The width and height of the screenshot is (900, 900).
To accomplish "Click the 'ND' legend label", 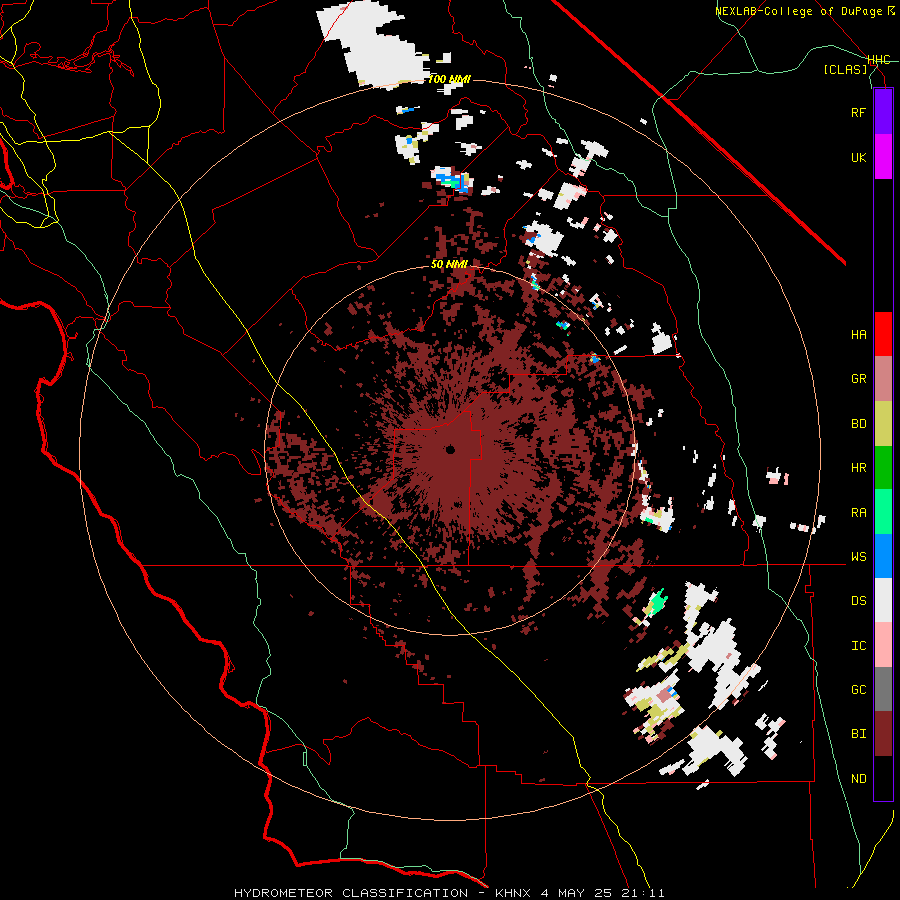I will pyautogui.click(x=858, y=779).
